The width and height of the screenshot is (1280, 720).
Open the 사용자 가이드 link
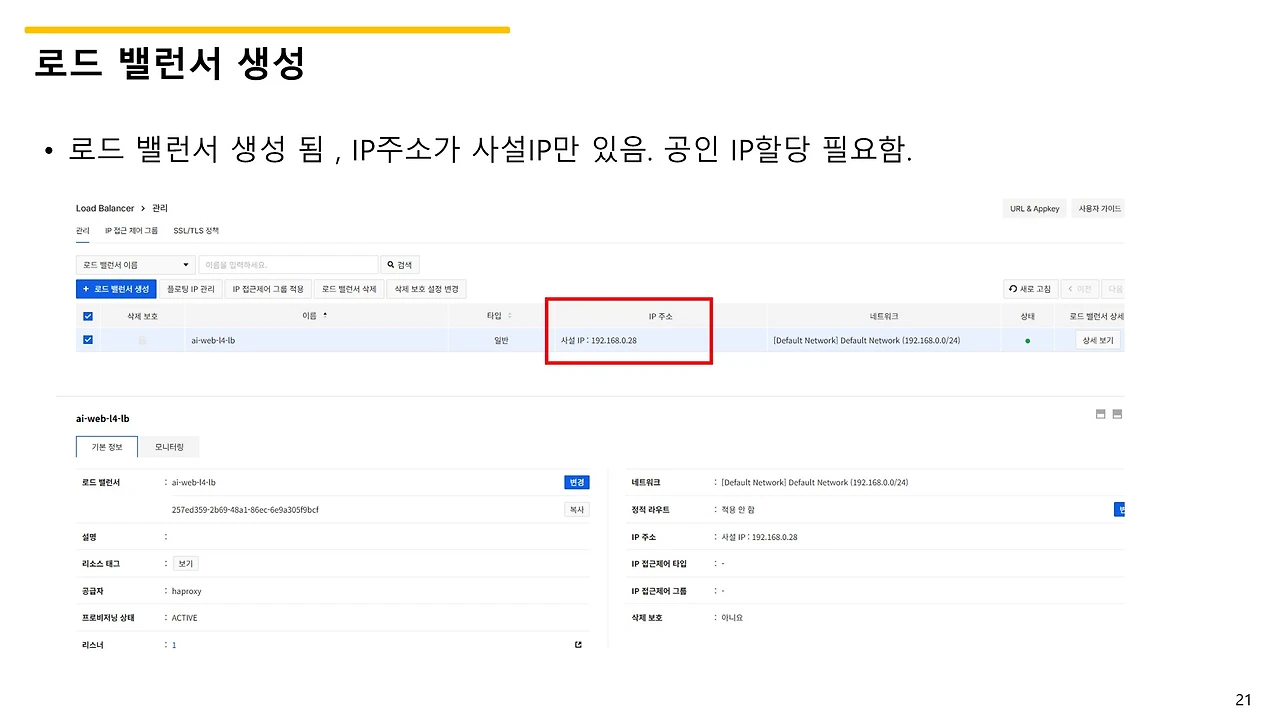click(1097, 209)
